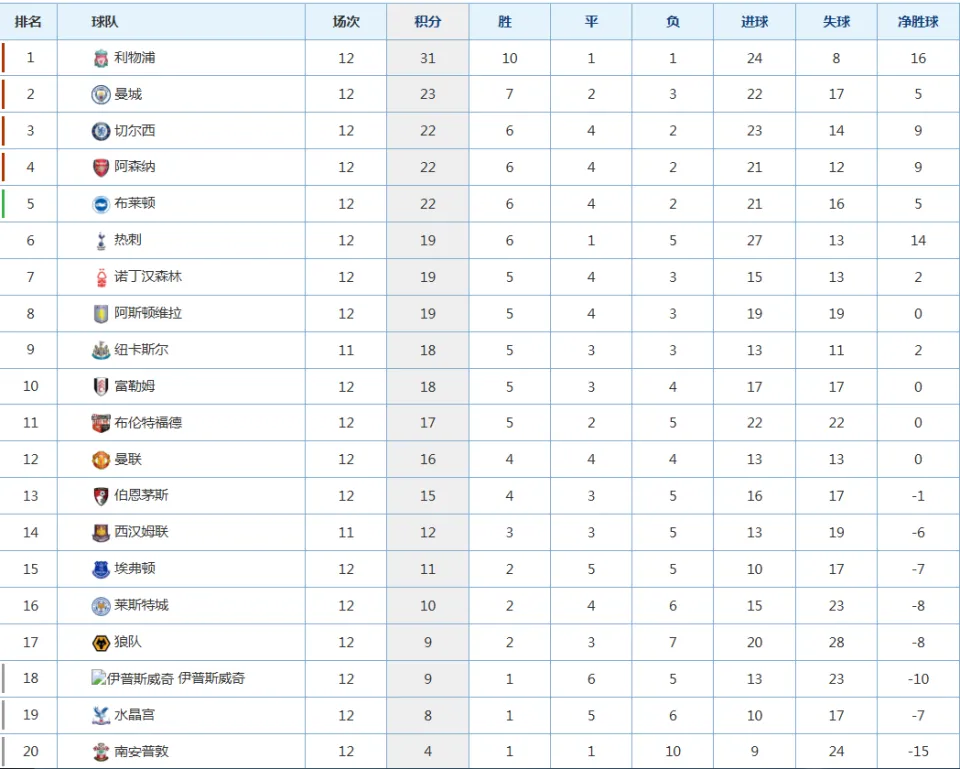Click the Crystal Palace (水晶宫) crest icon
Screen dimensions: 960x769
[101, 715]
